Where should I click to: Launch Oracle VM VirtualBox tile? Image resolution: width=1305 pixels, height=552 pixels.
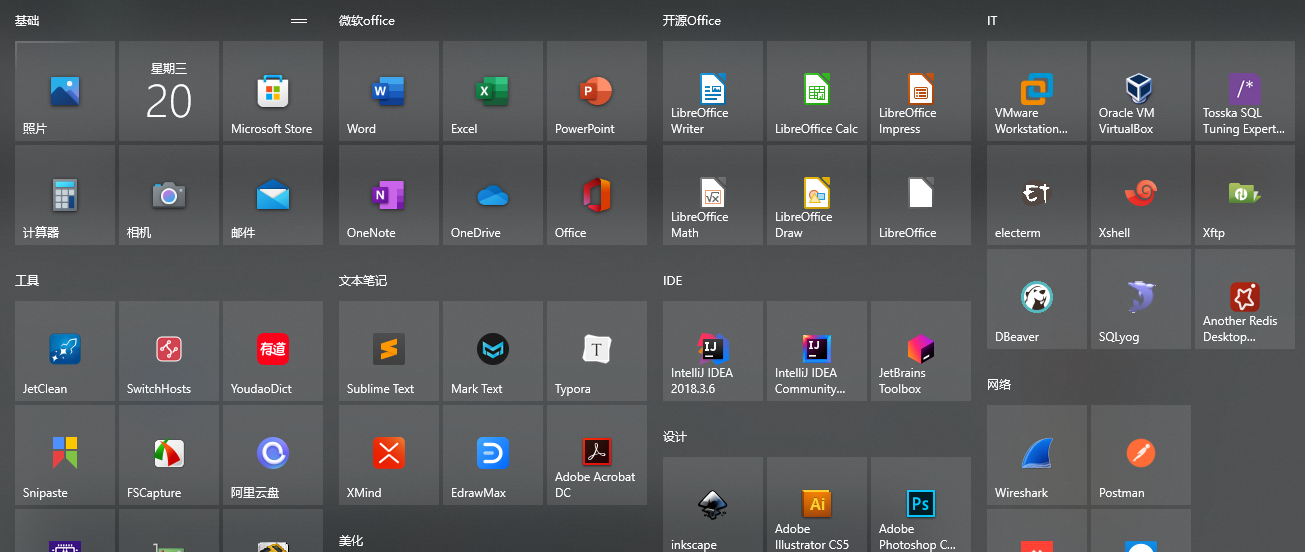coord(1141,91)
